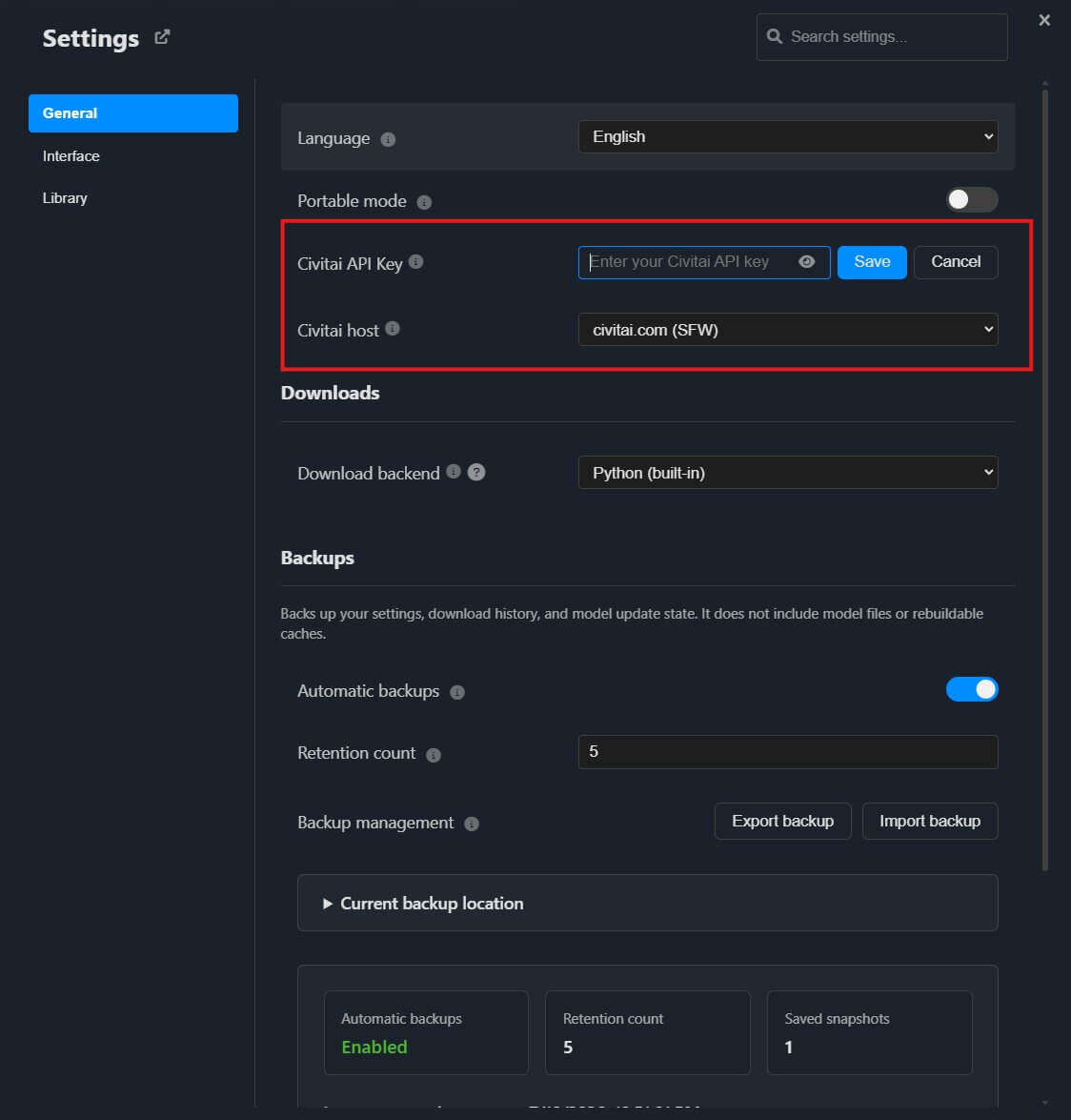Click the Backups section heading
The width and height of the screenshot is (1071, 1120).
[x=317, y=558]
